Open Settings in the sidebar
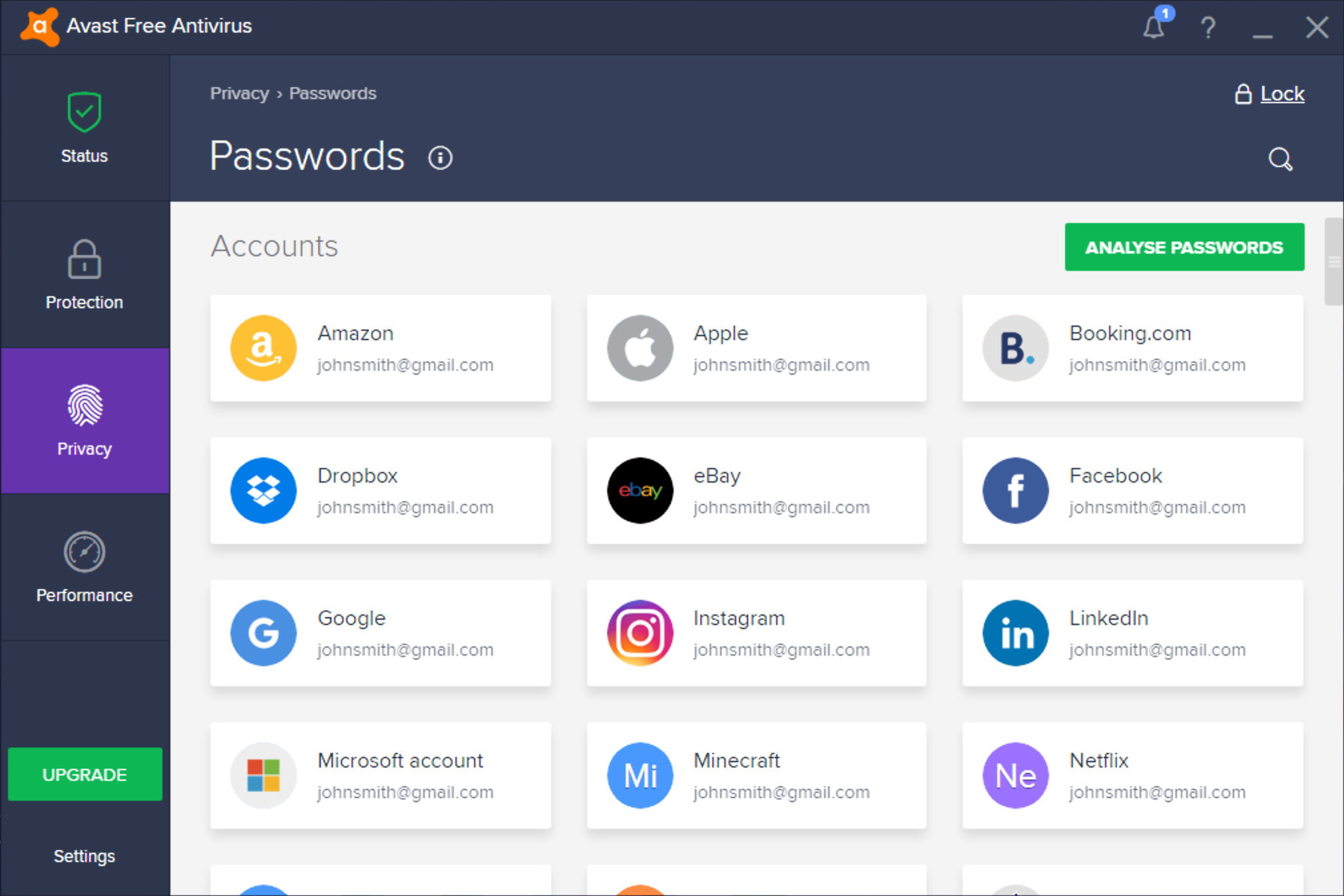 (x=85, y=856)
